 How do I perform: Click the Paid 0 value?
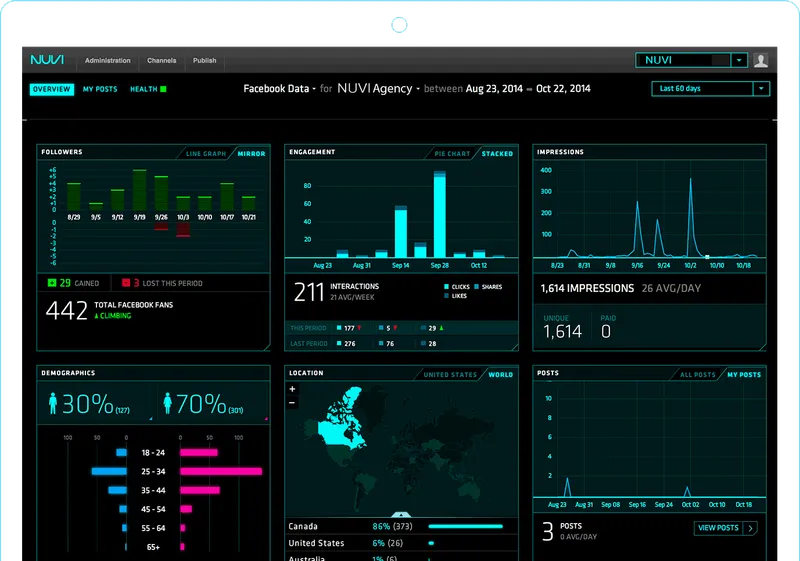coord(606,332)
